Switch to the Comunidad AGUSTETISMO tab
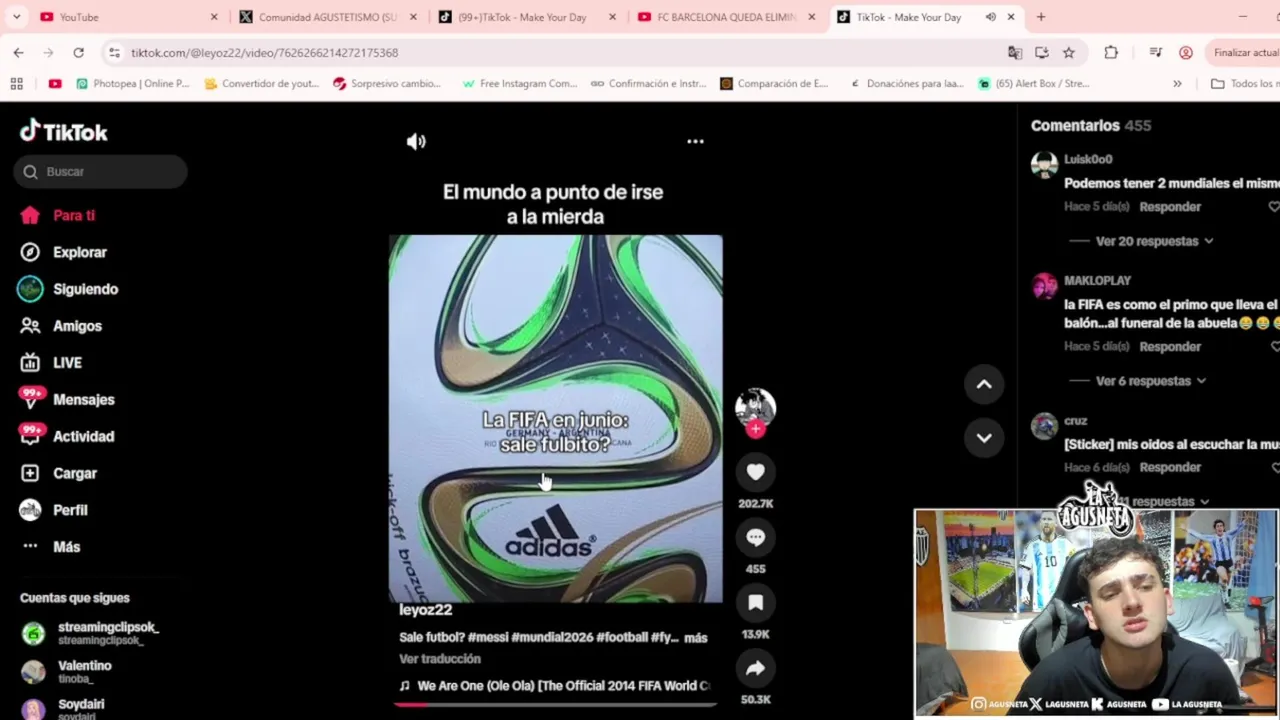Screen dimensions: 1280x720 pyautogui.click(x=327, y=17)
